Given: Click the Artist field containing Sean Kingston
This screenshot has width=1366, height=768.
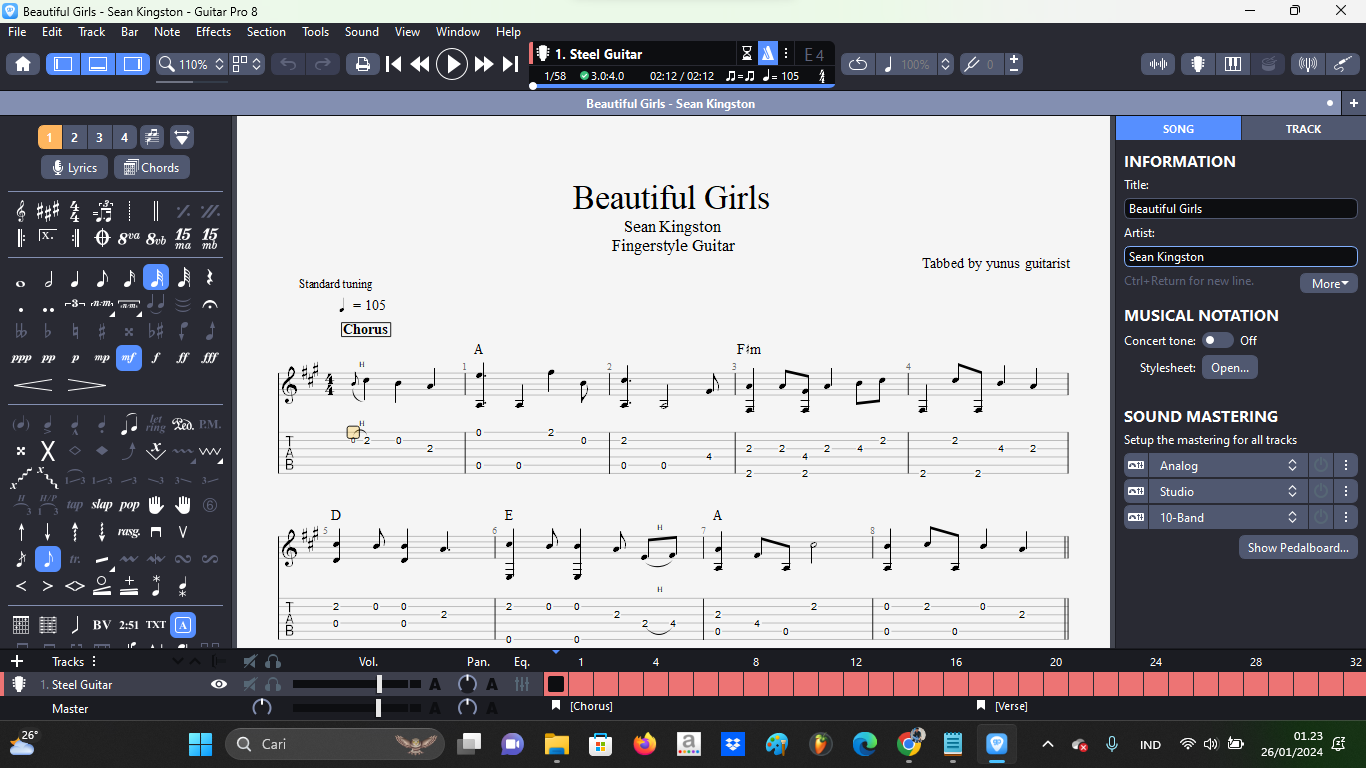Looking at the screenshot, I should 1240,257.
